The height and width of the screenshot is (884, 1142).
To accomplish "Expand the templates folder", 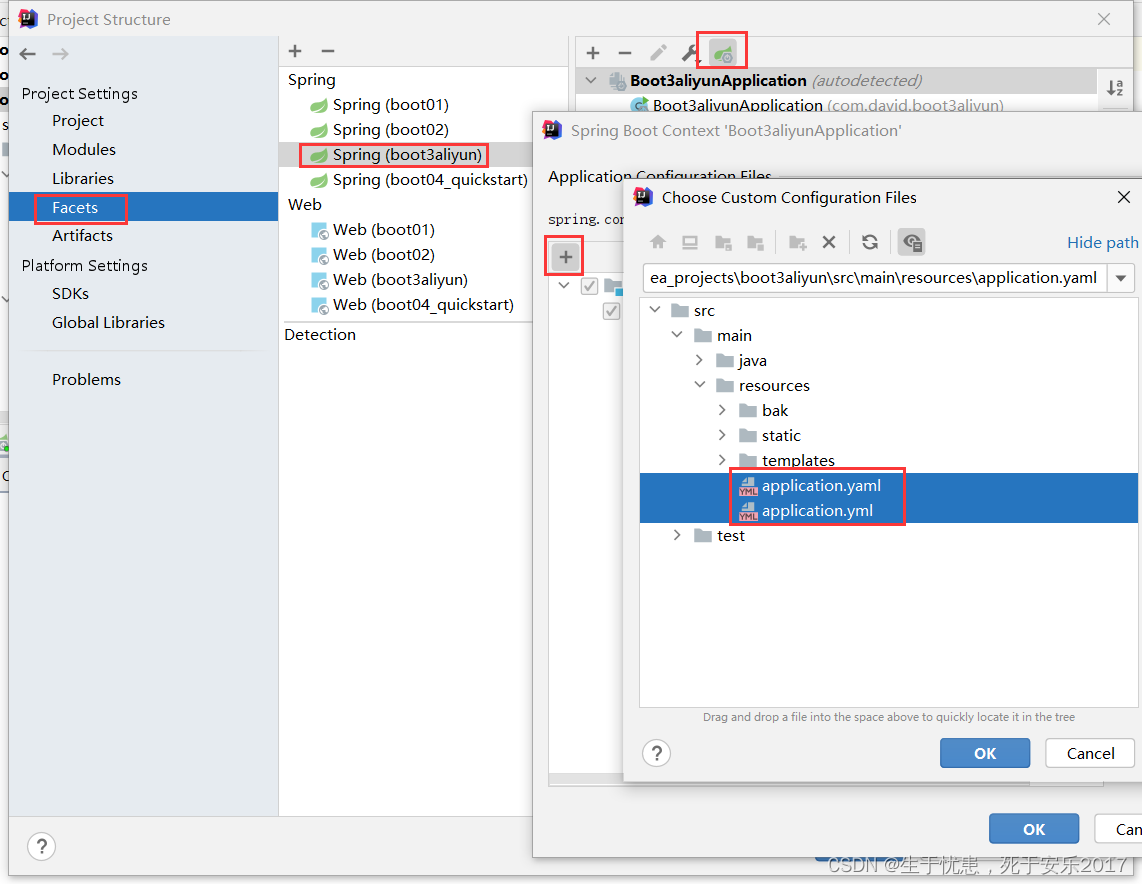I will click(x=722, y=459).
